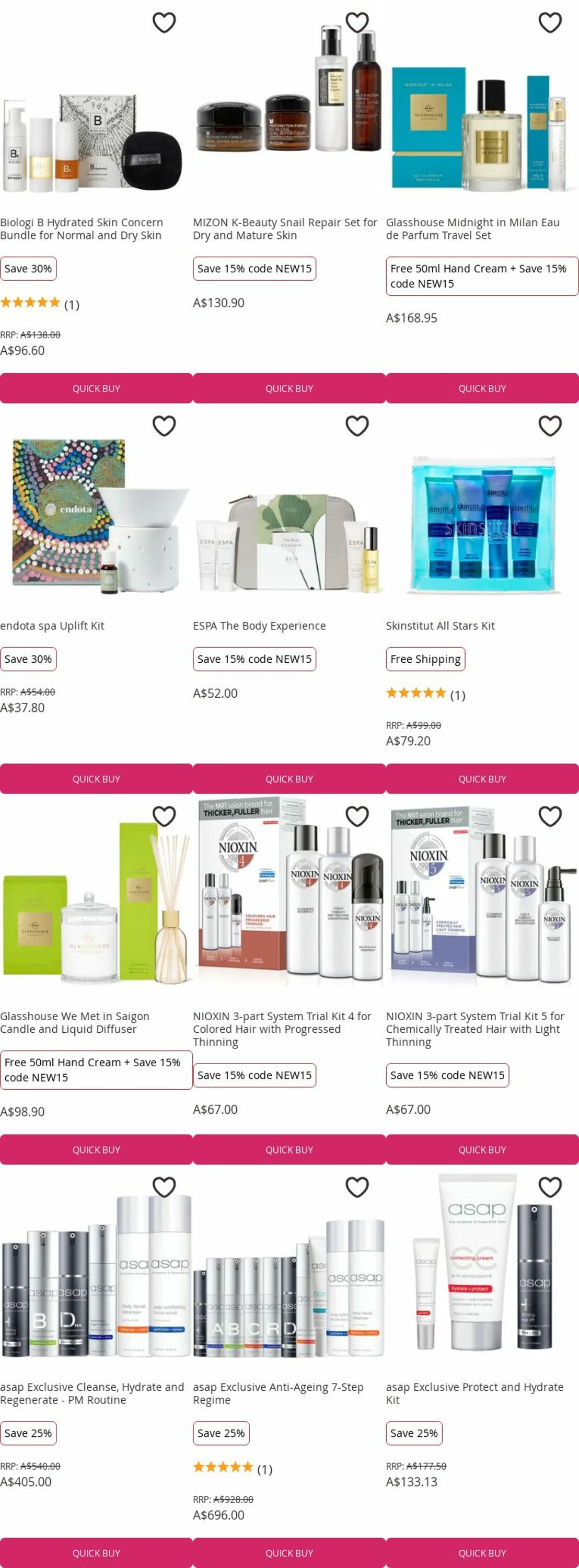
Task: Toggle wishlist for asap PM Routine set
Action: point(164,1186)
